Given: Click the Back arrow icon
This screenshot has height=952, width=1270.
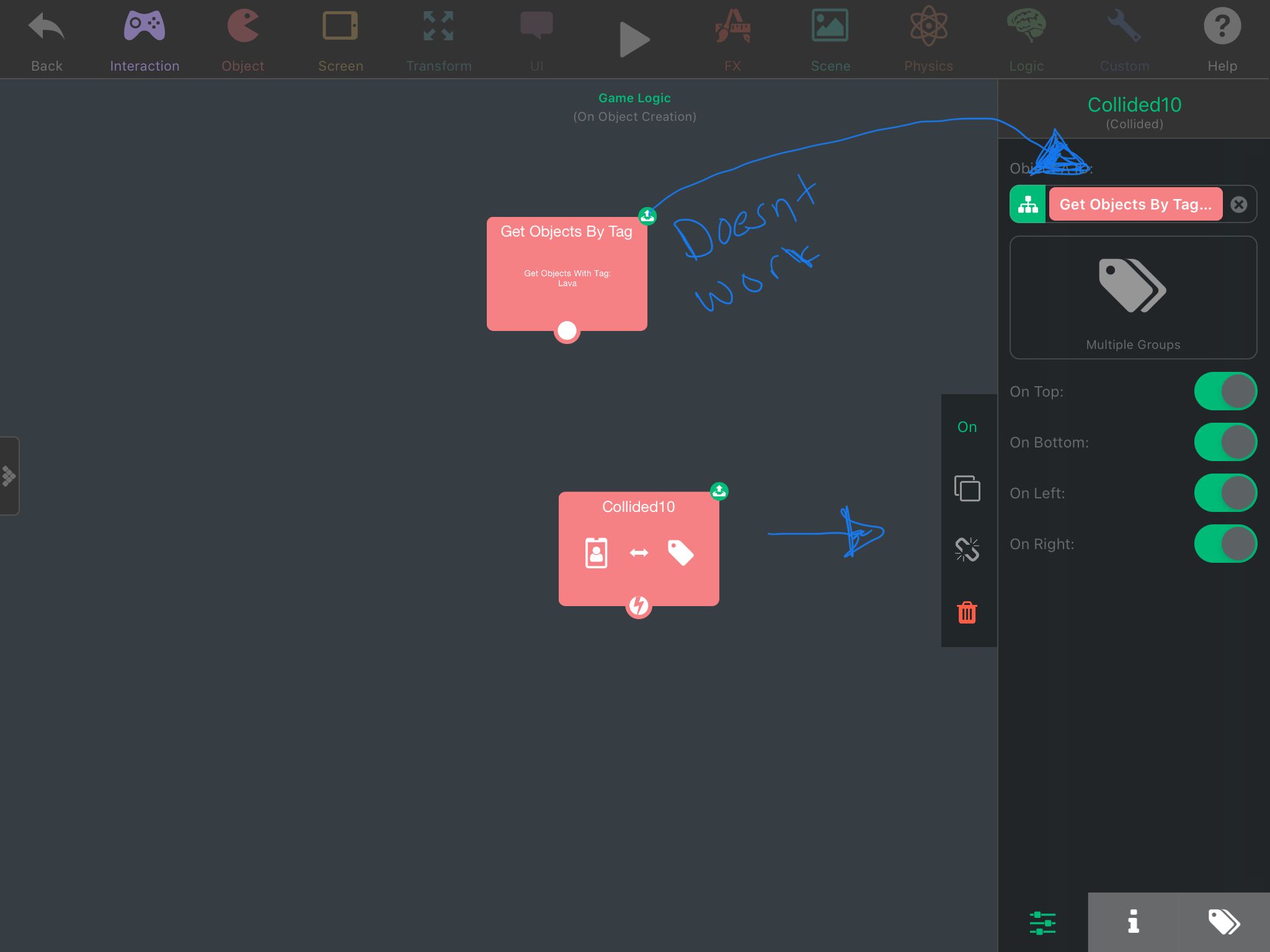Looking at the screenshot, I should (x=47, y=28).
